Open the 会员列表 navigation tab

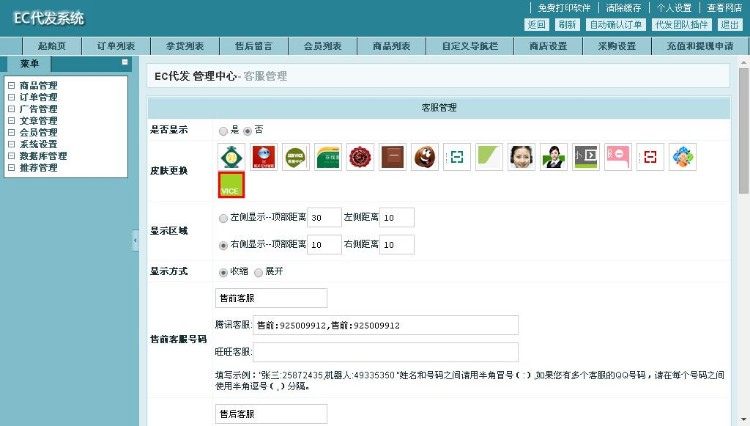coord(323,46)
